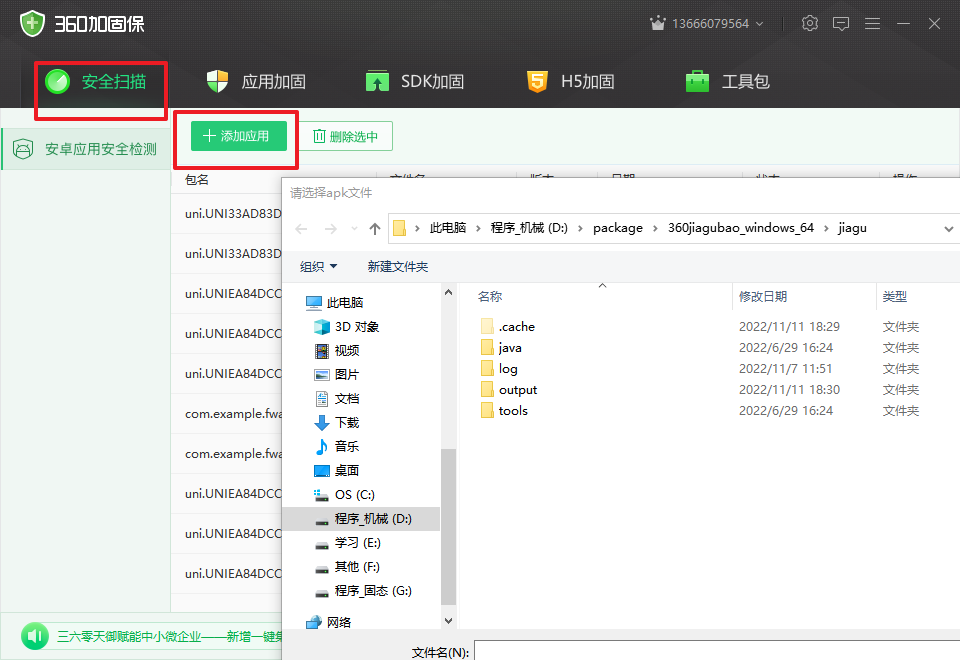Click the settings gear icon
Screen dimensions: 960x660
810,23
